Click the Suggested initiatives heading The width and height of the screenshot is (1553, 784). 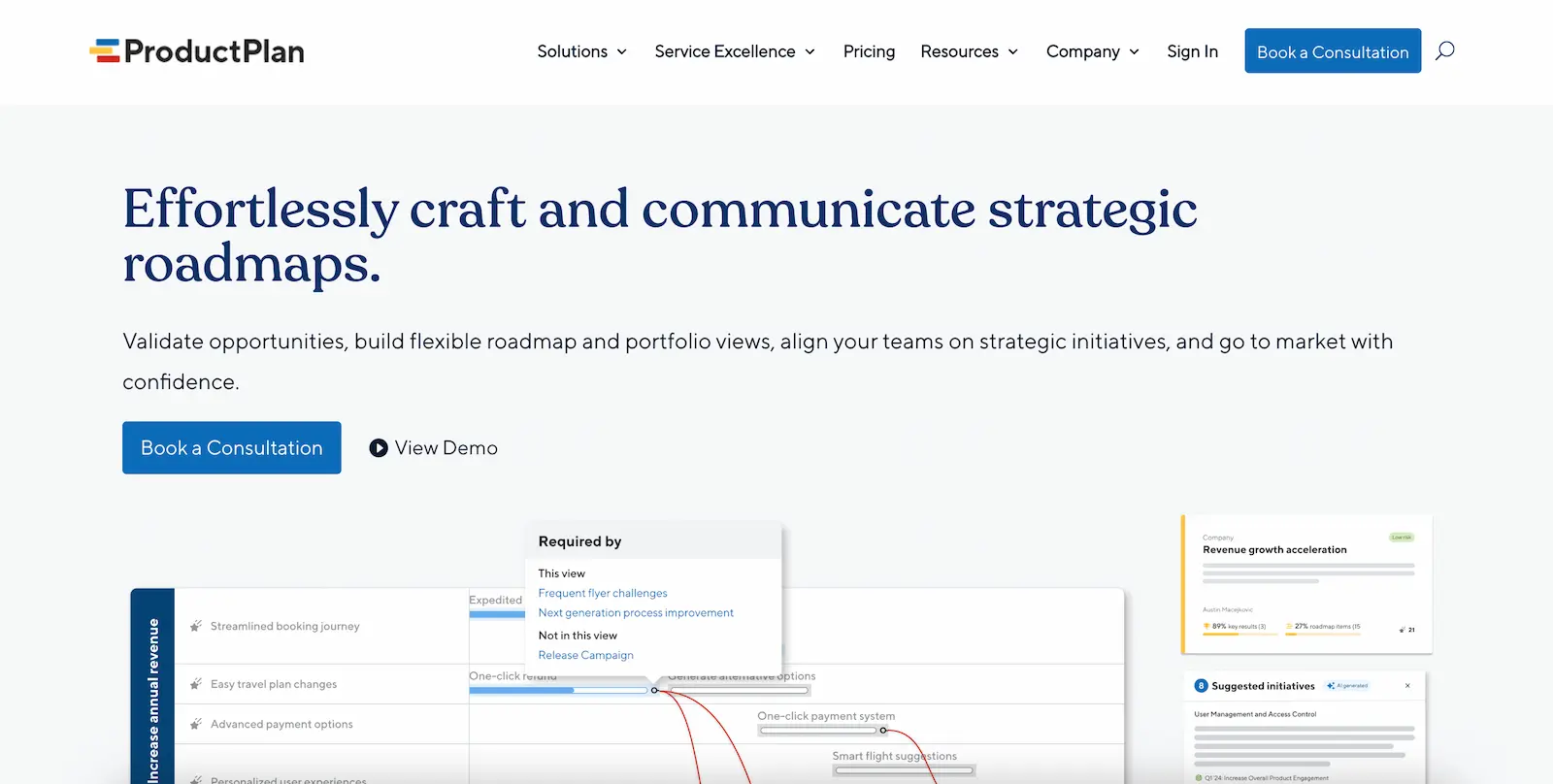(x=1263, y=686)
